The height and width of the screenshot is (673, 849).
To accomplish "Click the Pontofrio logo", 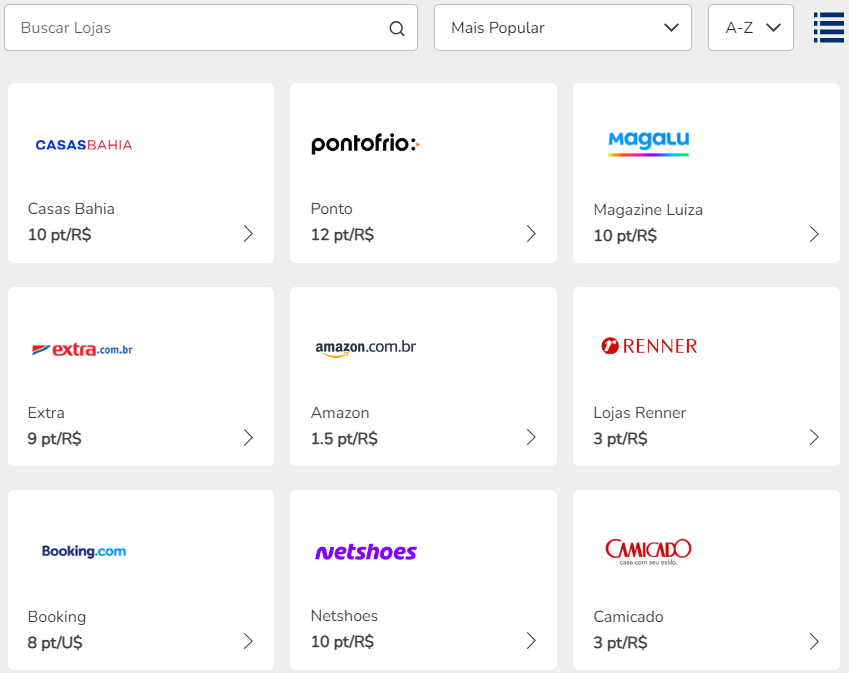I will point(365,144).
